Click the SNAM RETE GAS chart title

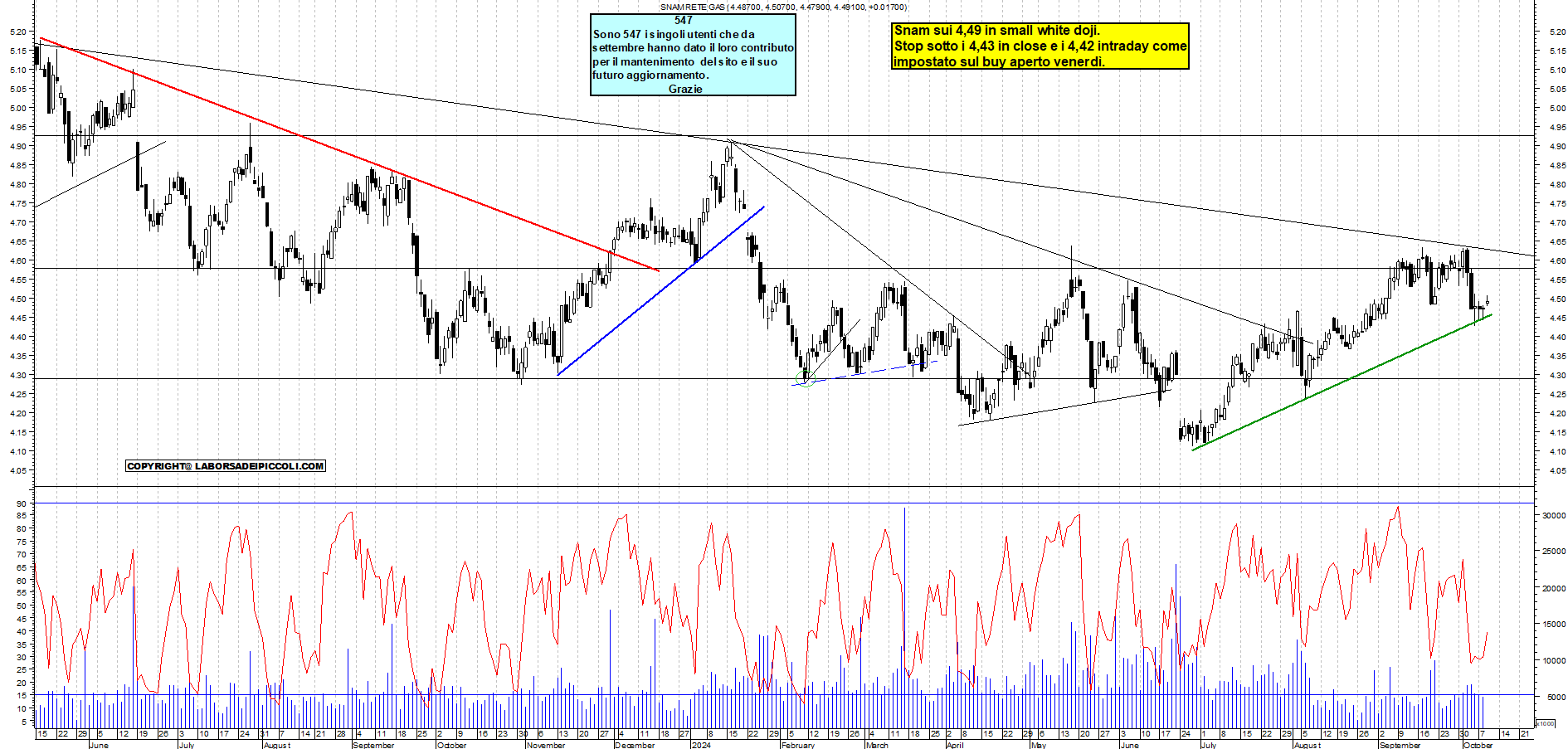[783, 7]
